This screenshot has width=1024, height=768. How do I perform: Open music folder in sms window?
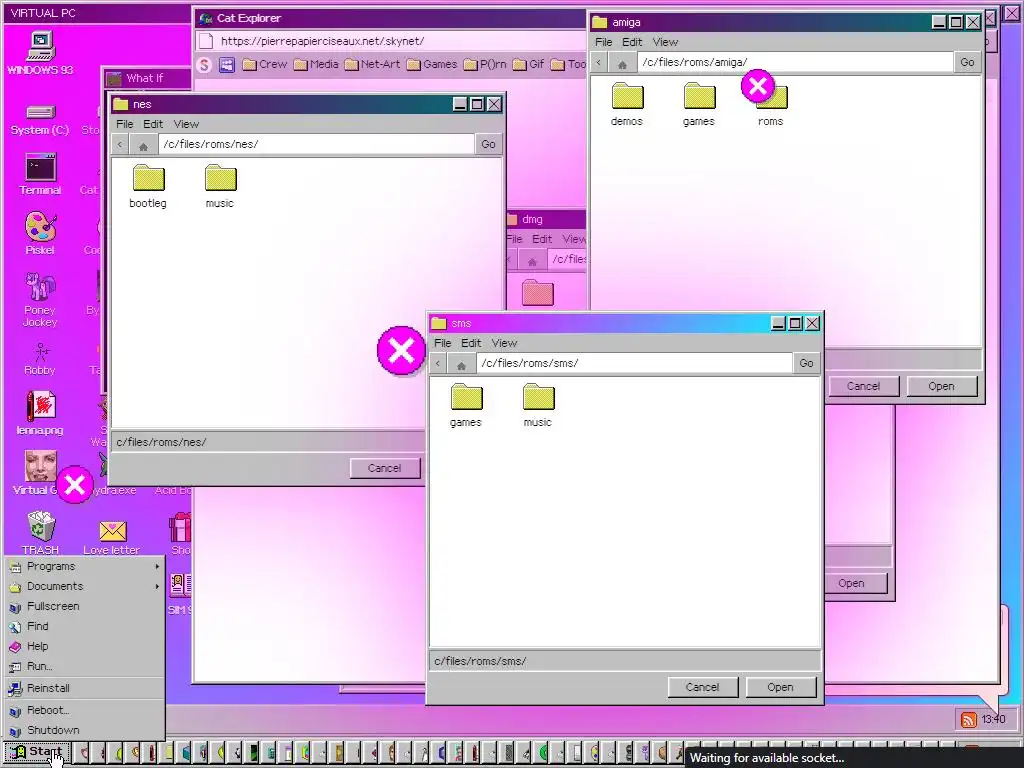point(538,406)
